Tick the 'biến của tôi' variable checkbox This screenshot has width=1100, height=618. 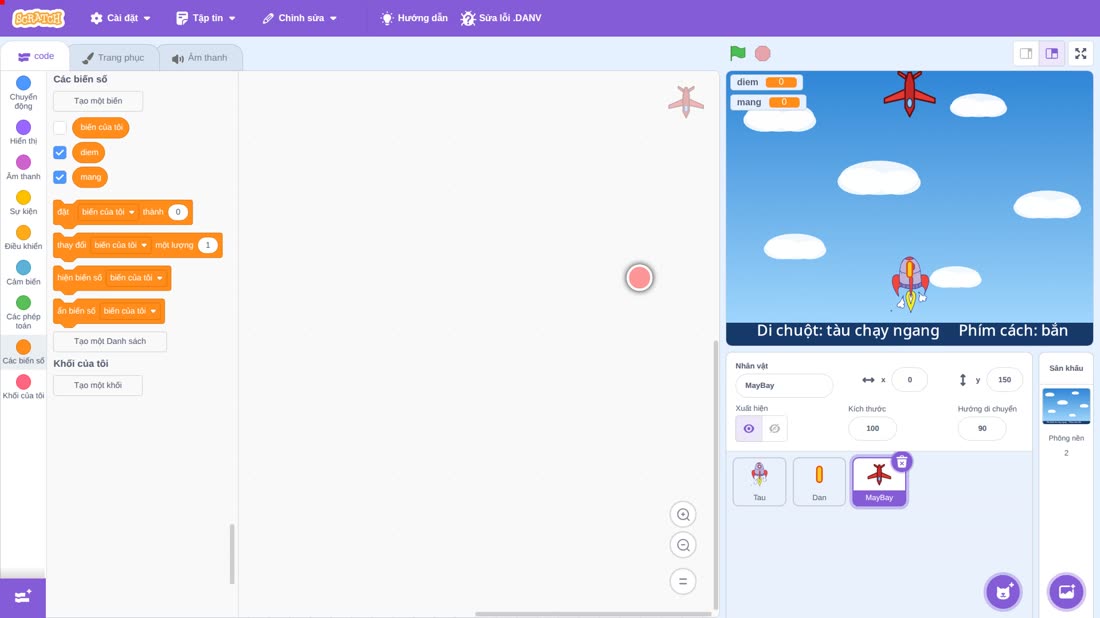pos(60,128)
